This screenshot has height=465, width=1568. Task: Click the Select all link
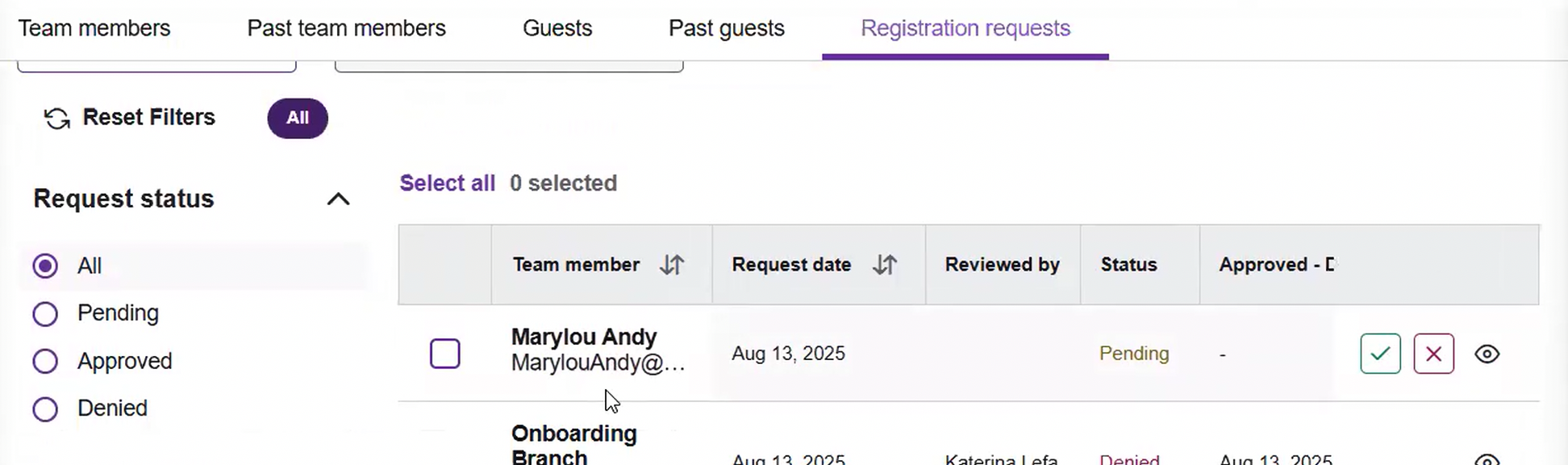(x=447, y=183)
